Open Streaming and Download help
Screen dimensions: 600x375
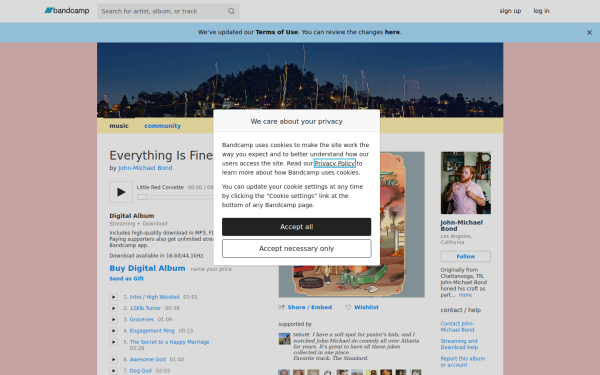459,344
